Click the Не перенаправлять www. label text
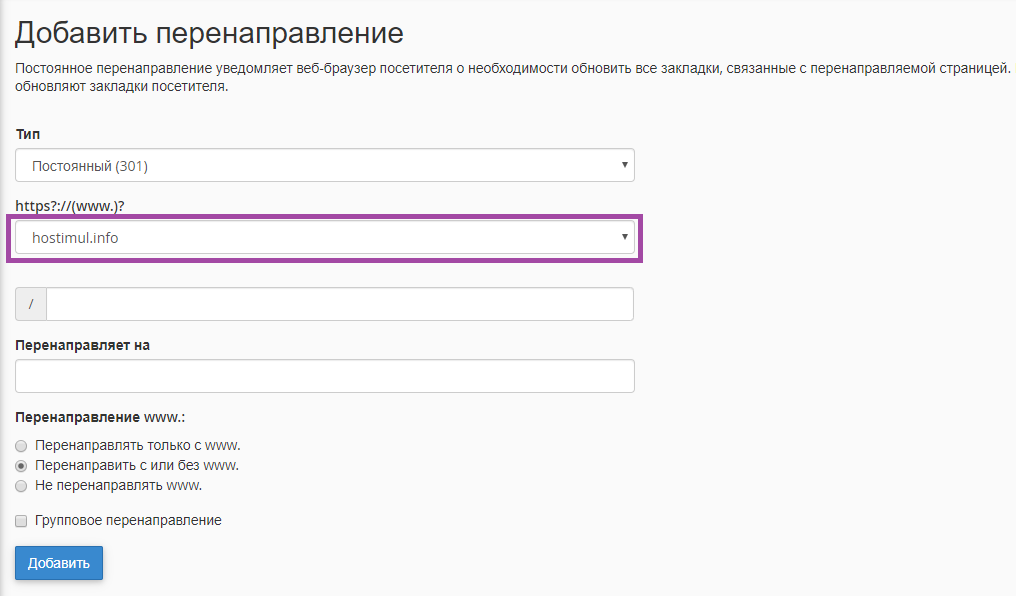 click(118, 486)
